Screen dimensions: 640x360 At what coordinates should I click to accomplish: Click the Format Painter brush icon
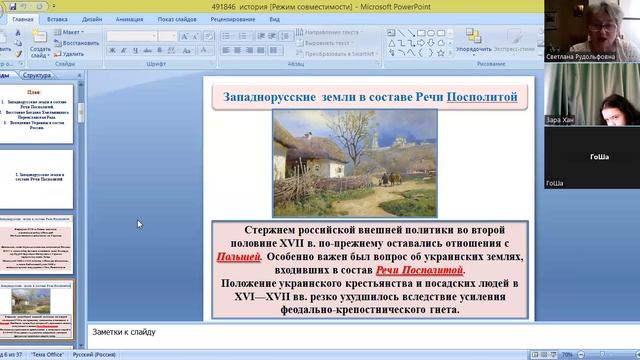pos(18,53)
